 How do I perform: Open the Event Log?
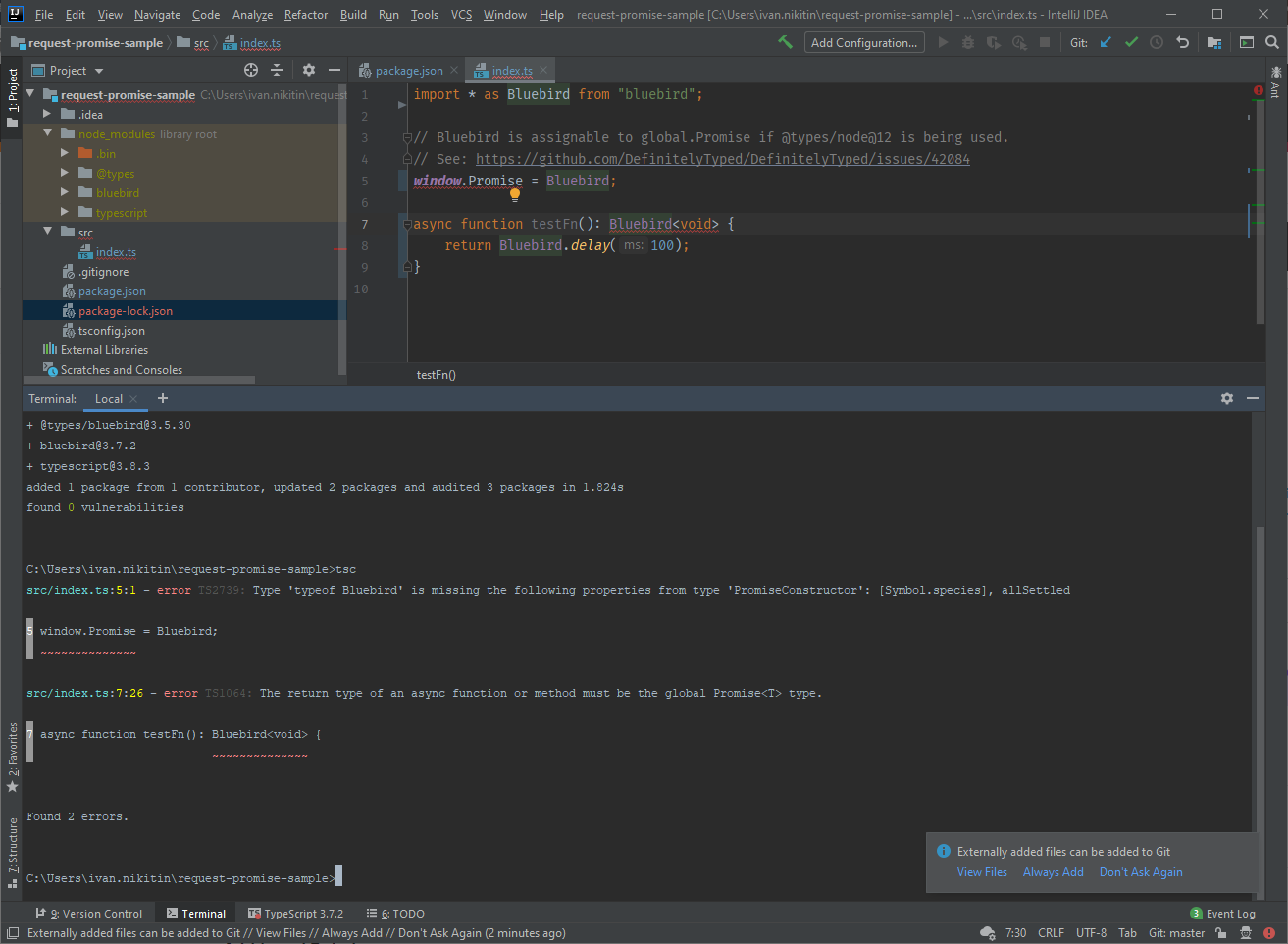(1222, 913)
